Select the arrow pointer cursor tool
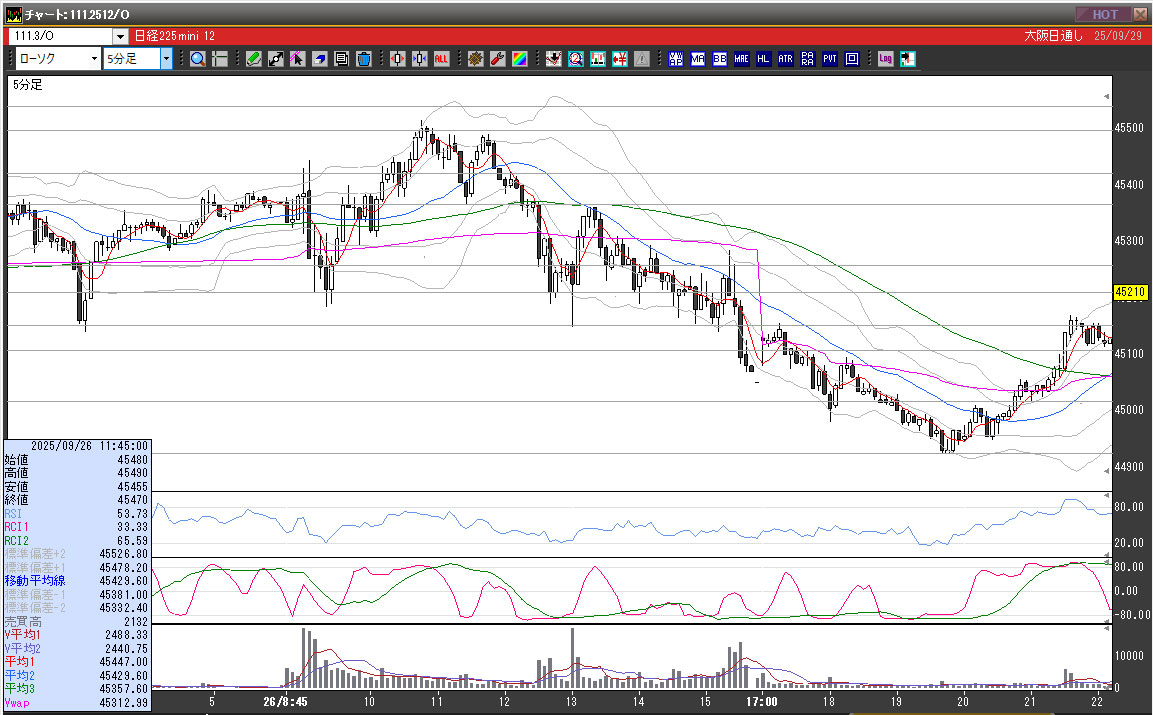This screenshot has height=715, width=1153. pyautogui.click(x=298, y=59)
